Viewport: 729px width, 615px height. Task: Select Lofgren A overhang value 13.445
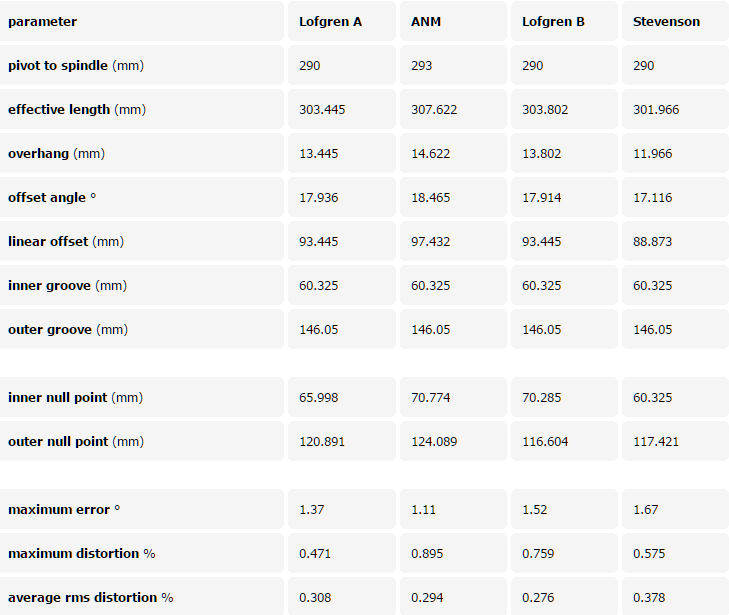(322, 154)
